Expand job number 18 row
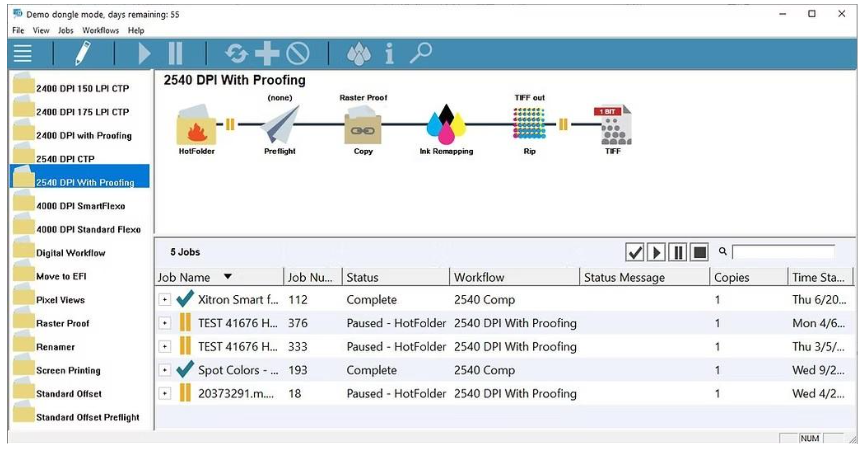The width and height of the screenshot is (863, 451). pos(165,393)
